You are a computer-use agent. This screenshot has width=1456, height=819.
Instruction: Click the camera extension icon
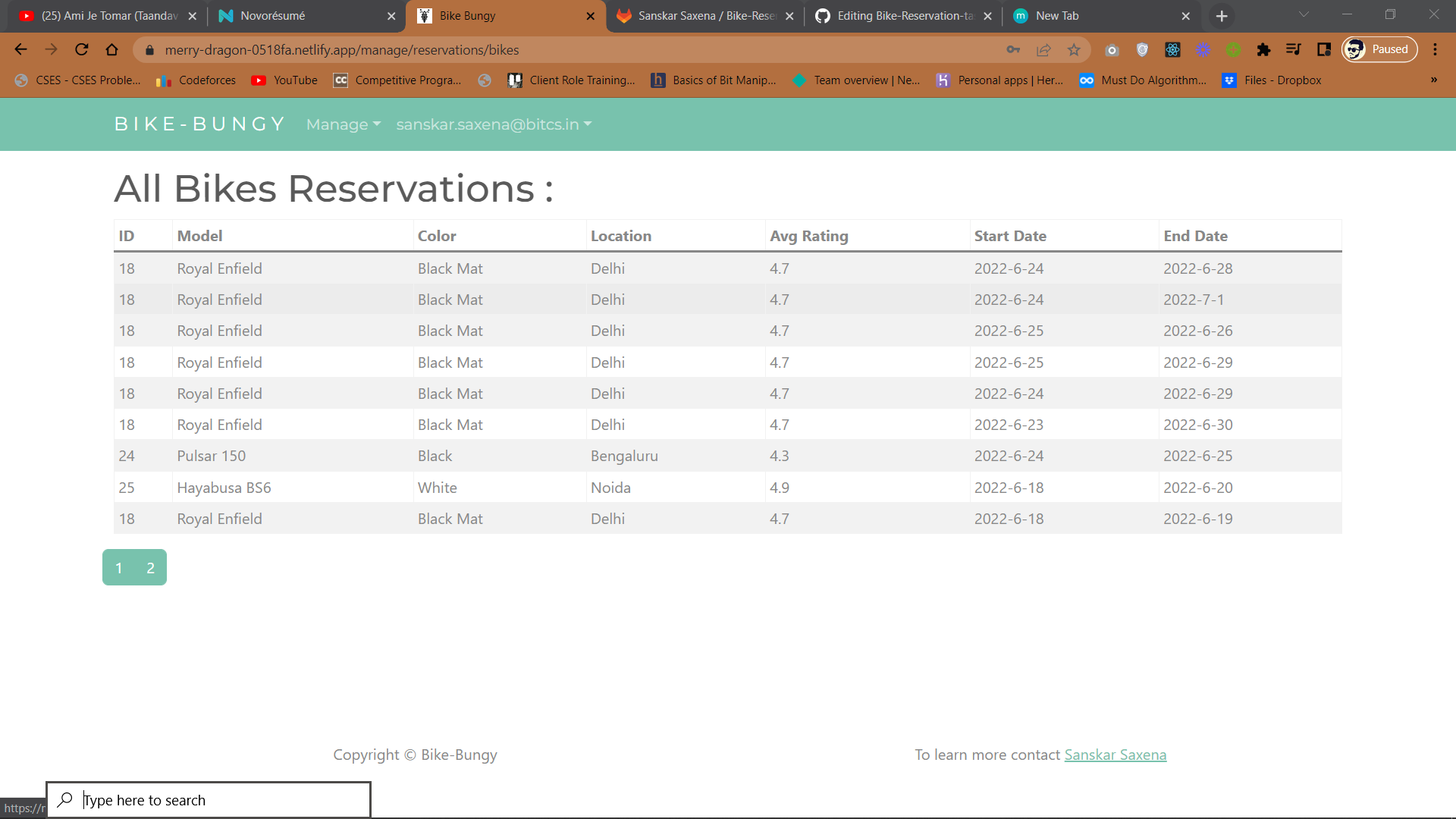click(1112, 49)
